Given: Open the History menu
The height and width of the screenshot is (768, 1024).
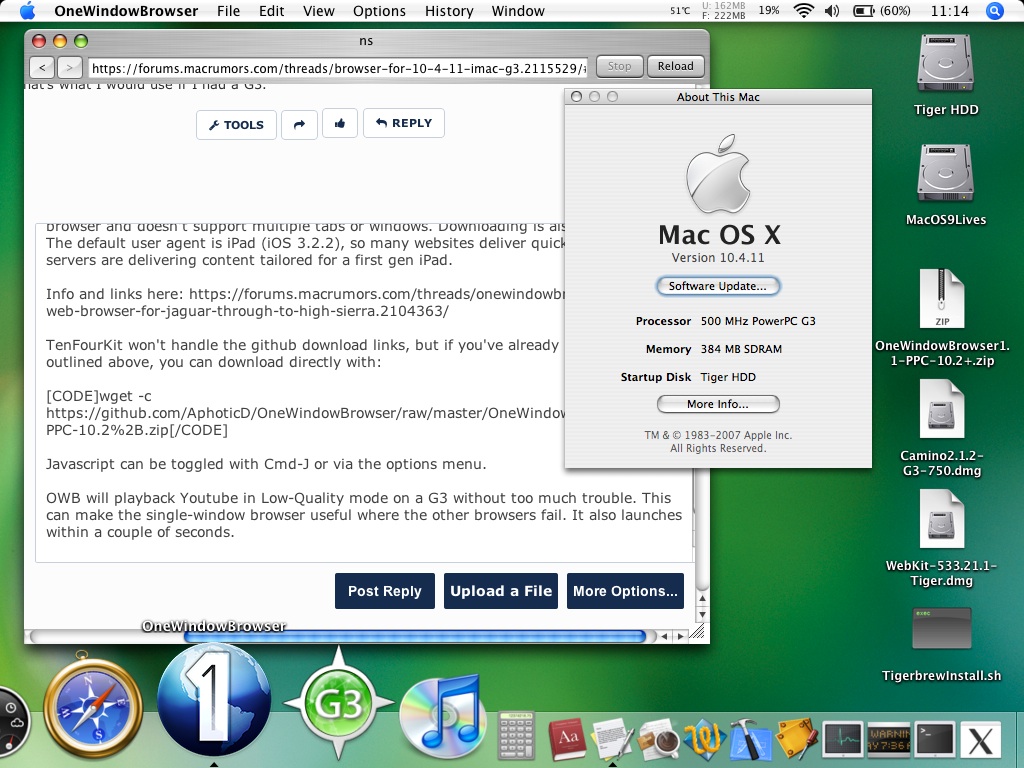Looking at the screenshot, I should click(x=449, y=11).
